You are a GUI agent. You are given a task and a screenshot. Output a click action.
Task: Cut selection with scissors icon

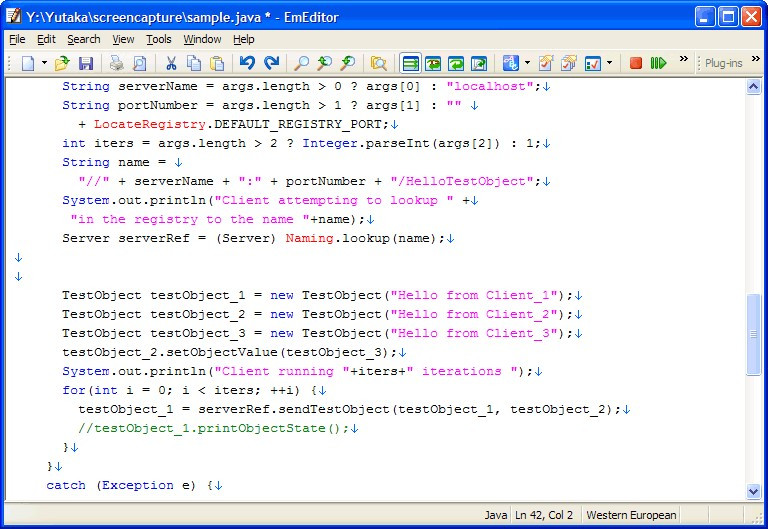171,63
